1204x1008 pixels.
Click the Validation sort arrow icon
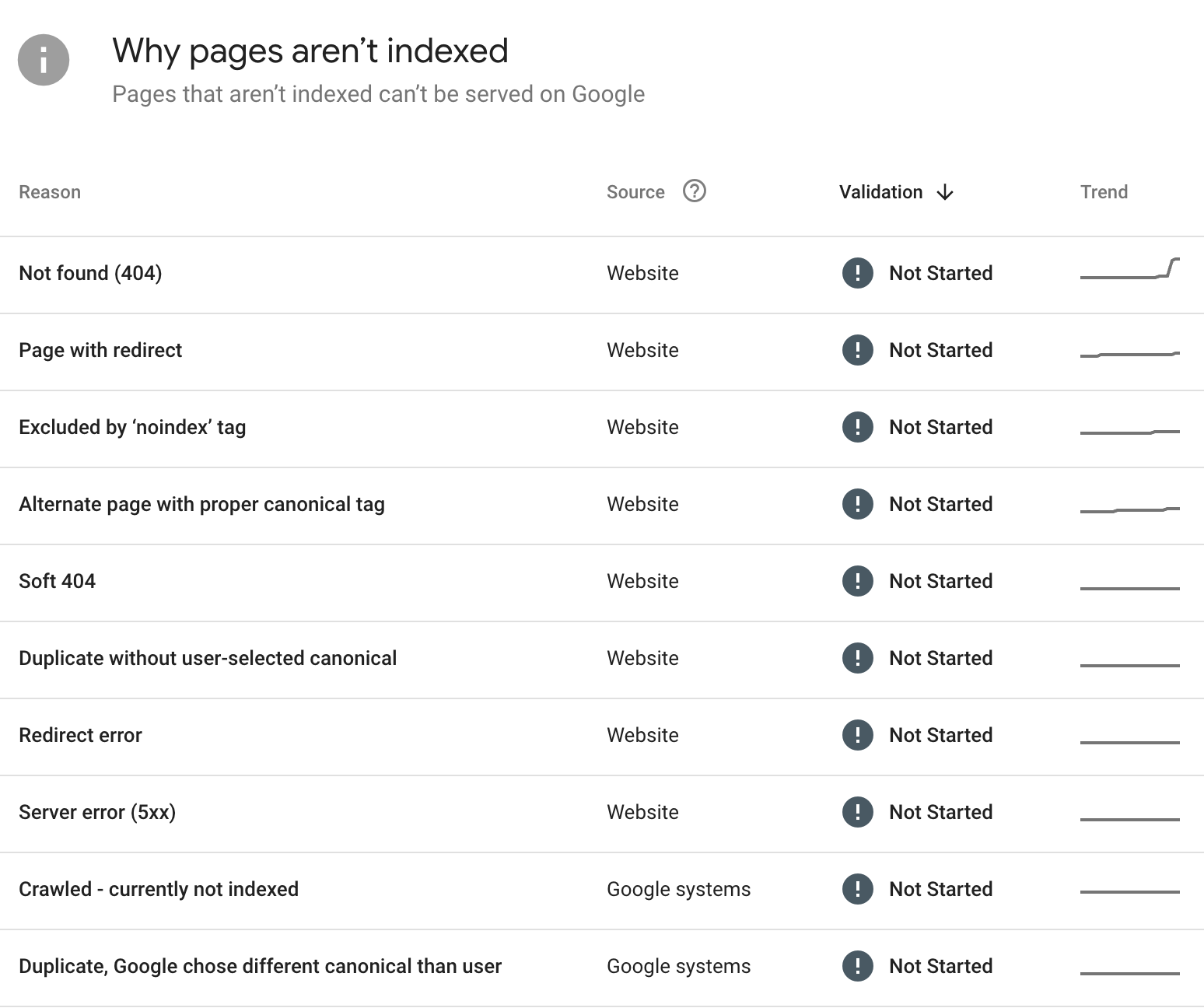point(945,192)
